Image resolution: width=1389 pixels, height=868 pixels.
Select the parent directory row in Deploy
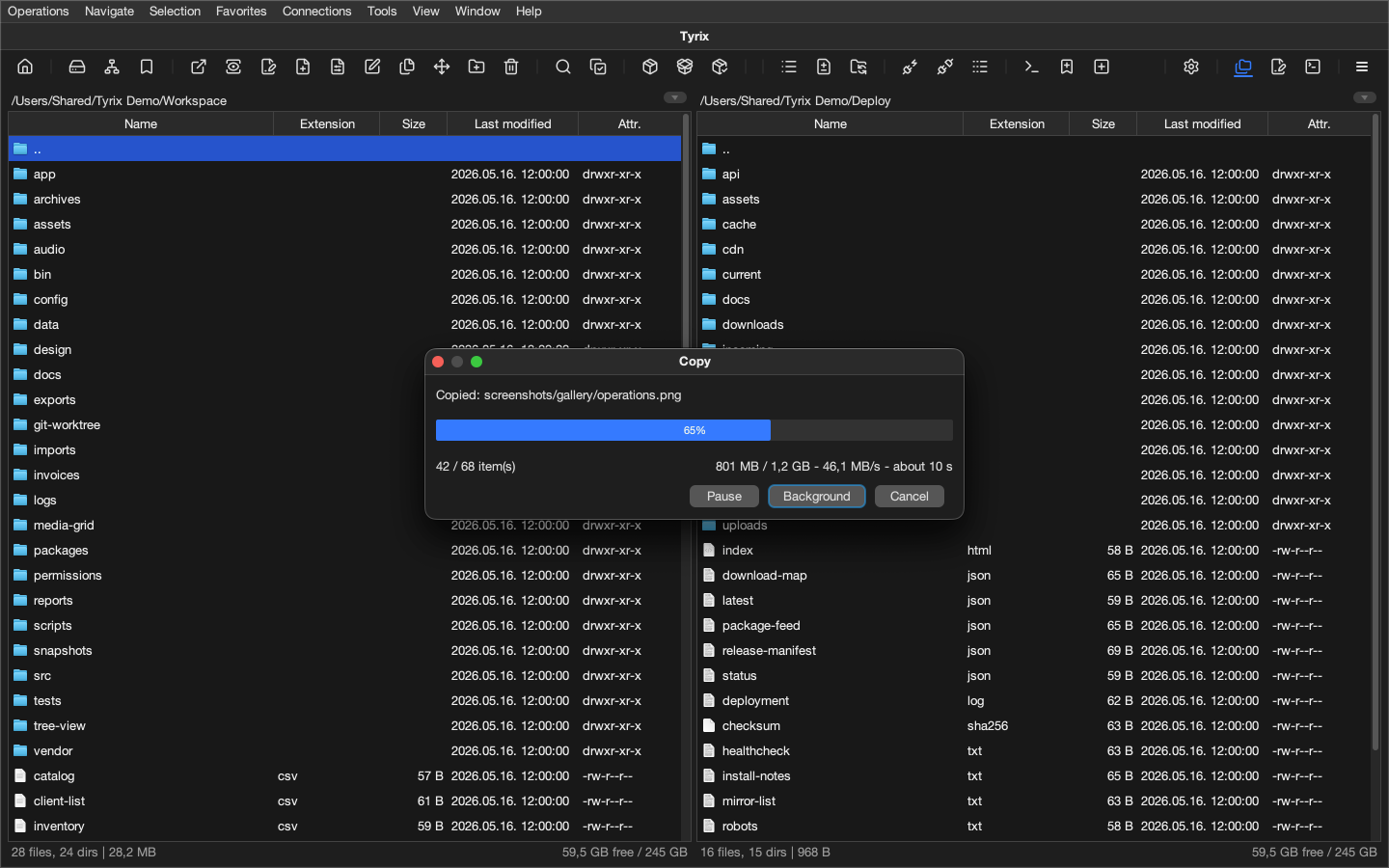(1034, 149)
